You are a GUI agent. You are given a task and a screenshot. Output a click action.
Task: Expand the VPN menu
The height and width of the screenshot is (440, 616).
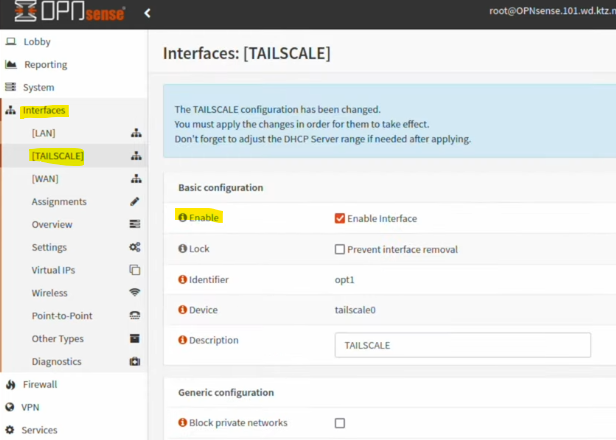tap(30, 407)
